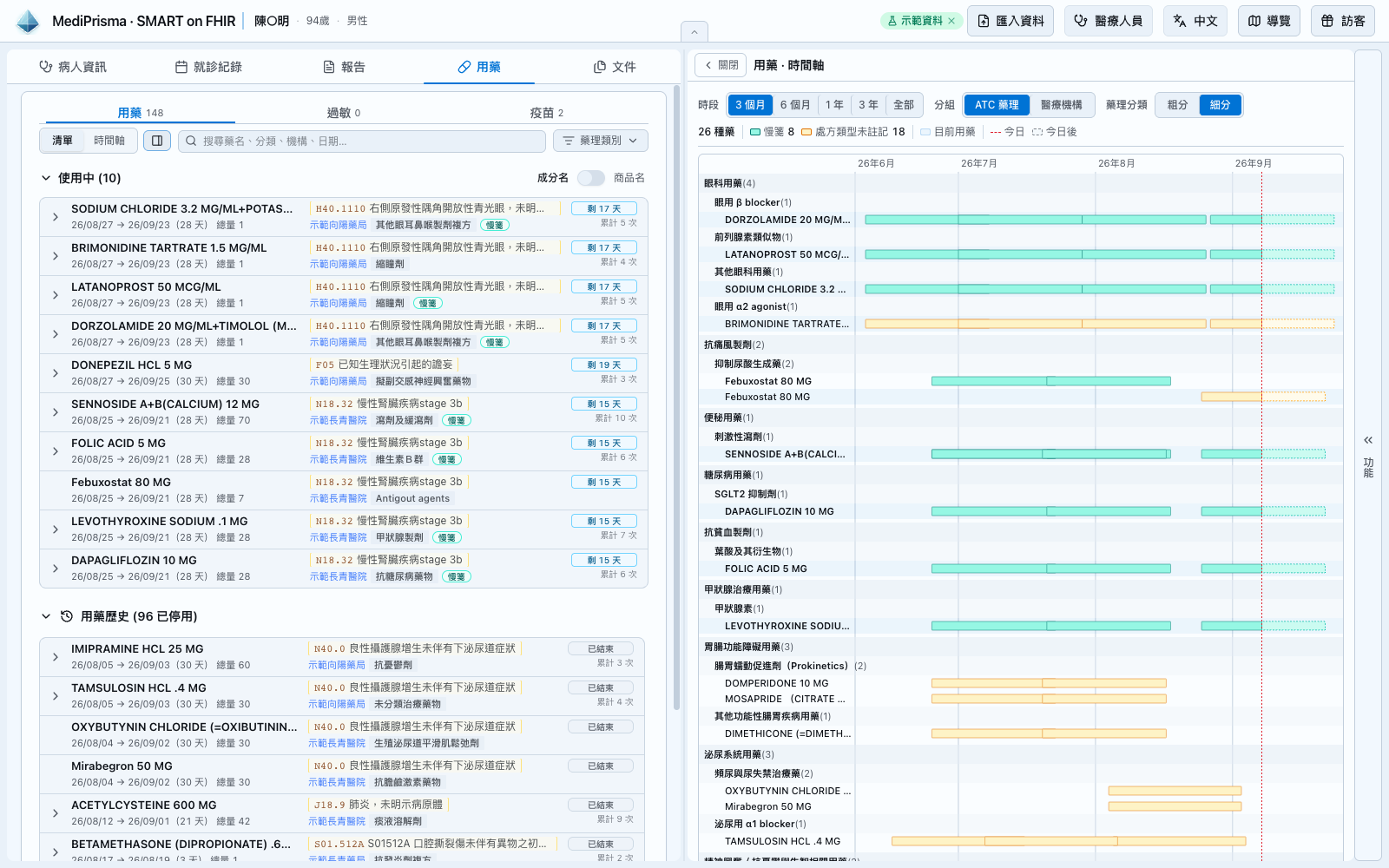Screen dimensions: 1389x868
Task: Click the 慢箋 8 legend swatch
Action: (755, 132)
